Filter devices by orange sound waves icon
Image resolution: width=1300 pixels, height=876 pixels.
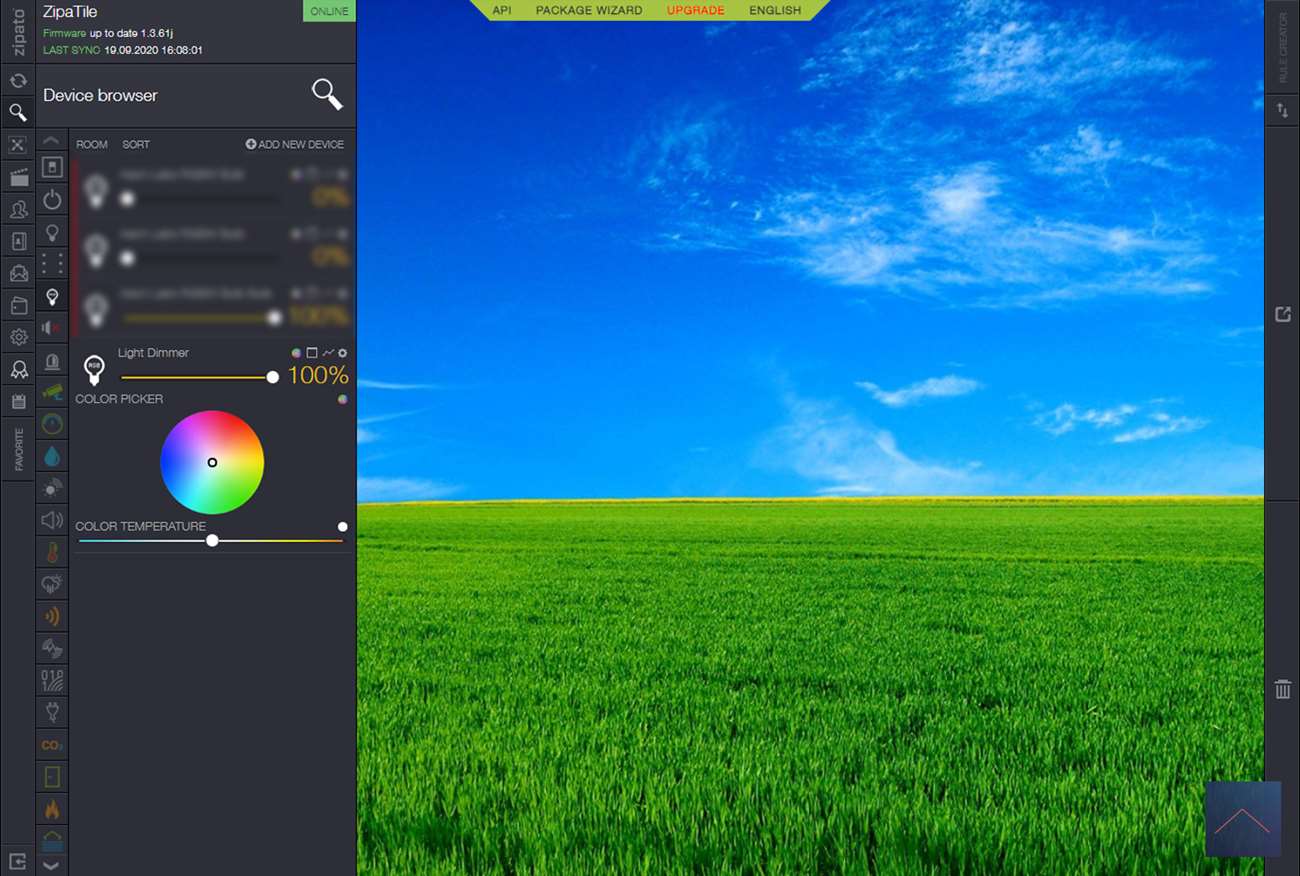pos(52,616)
